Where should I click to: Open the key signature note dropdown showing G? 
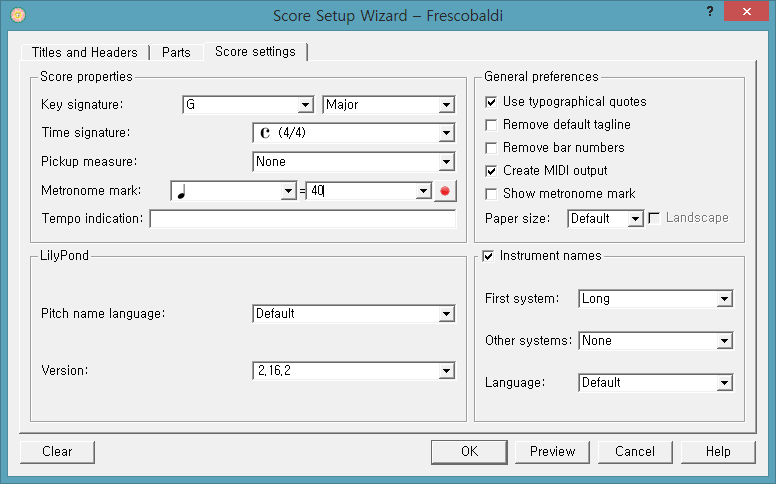(x=248, y=104)
